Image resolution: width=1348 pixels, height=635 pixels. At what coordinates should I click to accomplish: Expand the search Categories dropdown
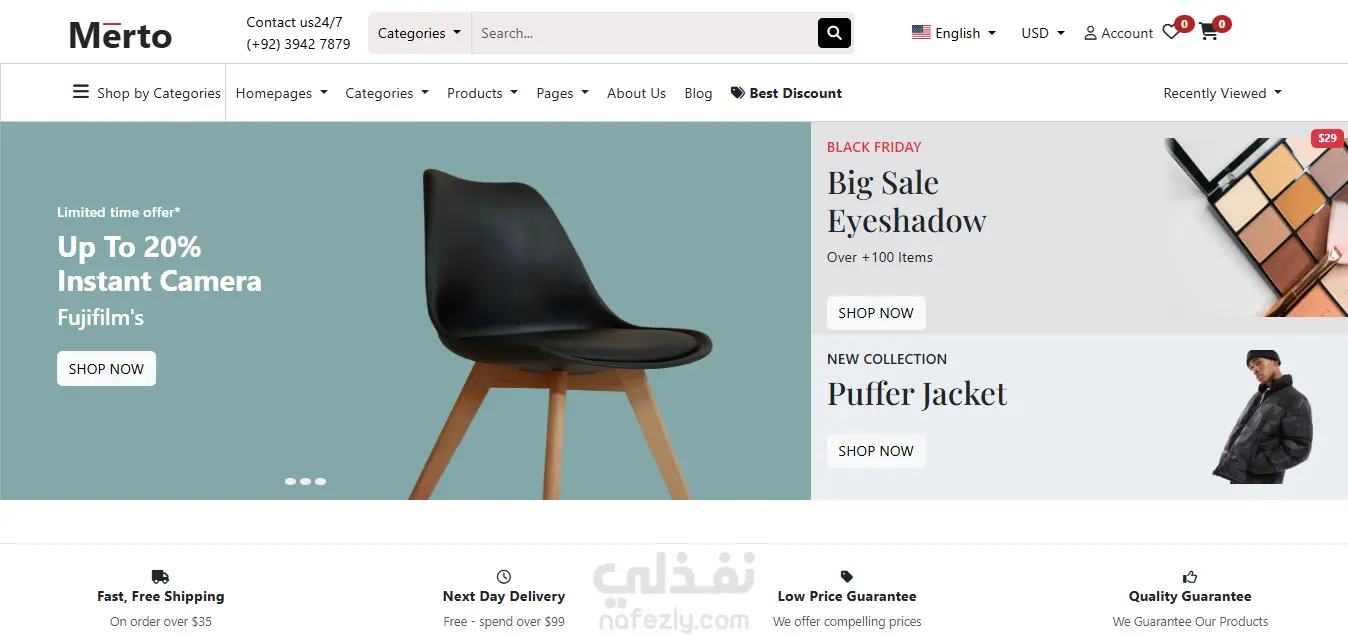tap(420, 33)
